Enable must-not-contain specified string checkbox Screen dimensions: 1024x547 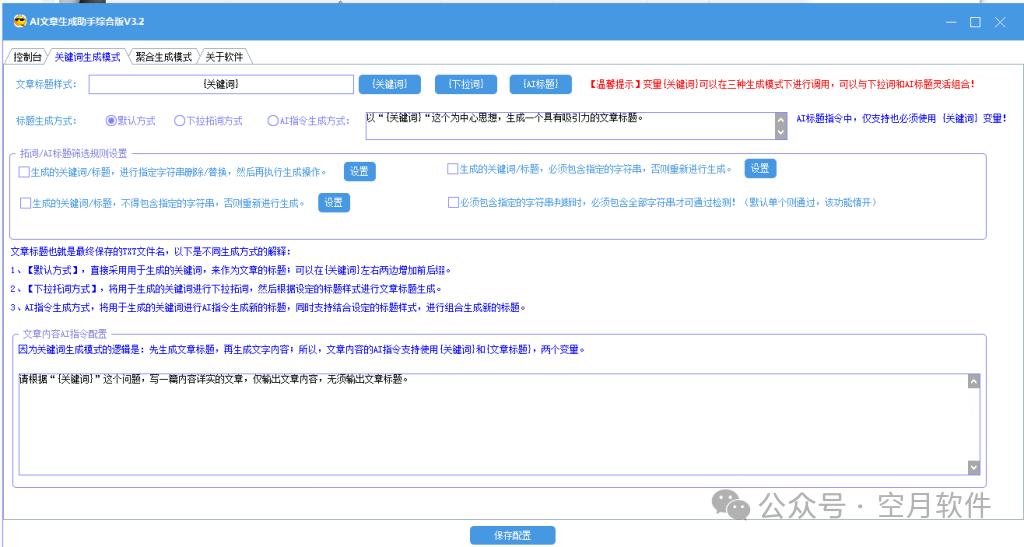[25, 203]
